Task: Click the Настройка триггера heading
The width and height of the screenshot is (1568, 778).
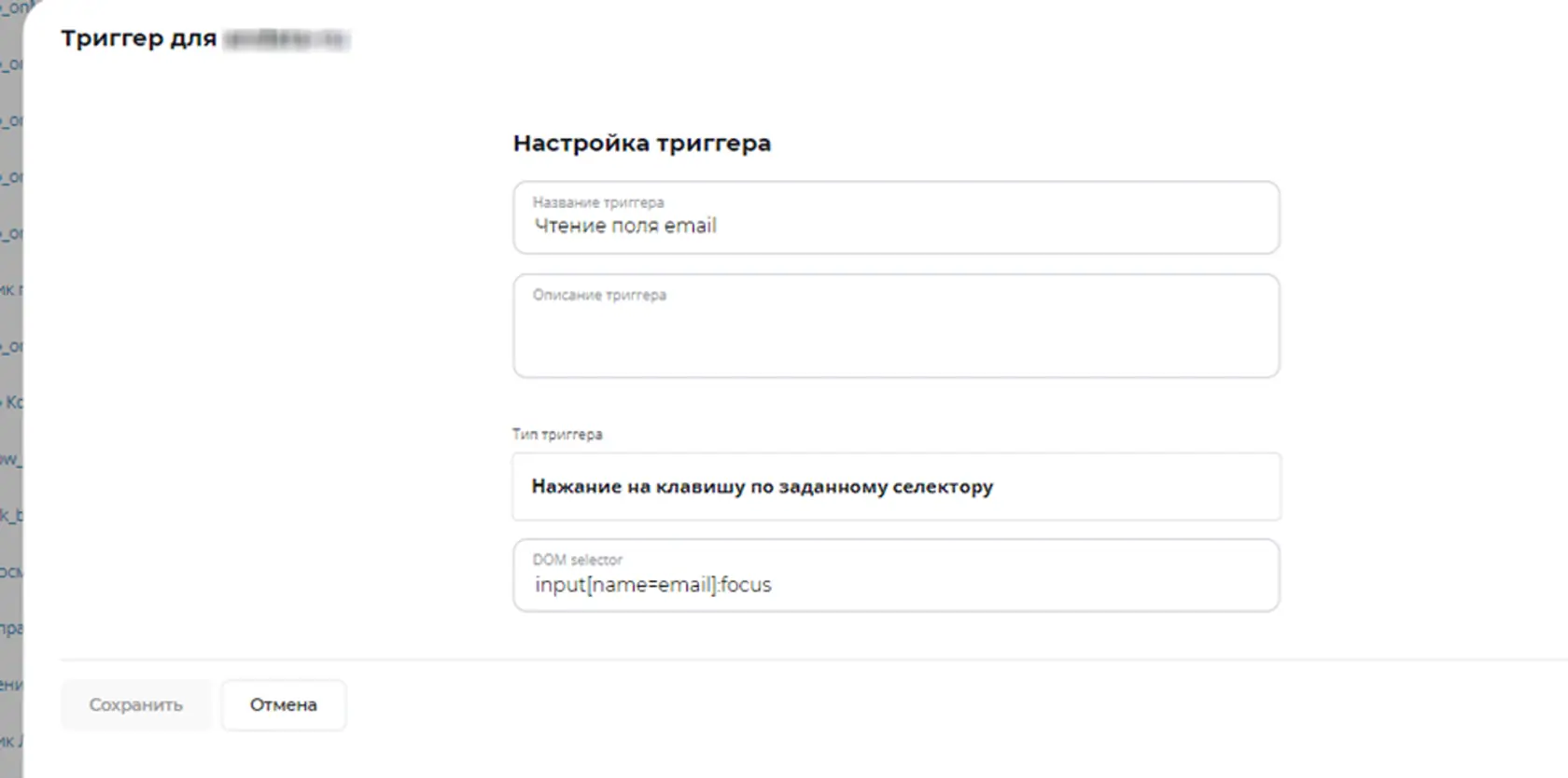Action: 642,144
